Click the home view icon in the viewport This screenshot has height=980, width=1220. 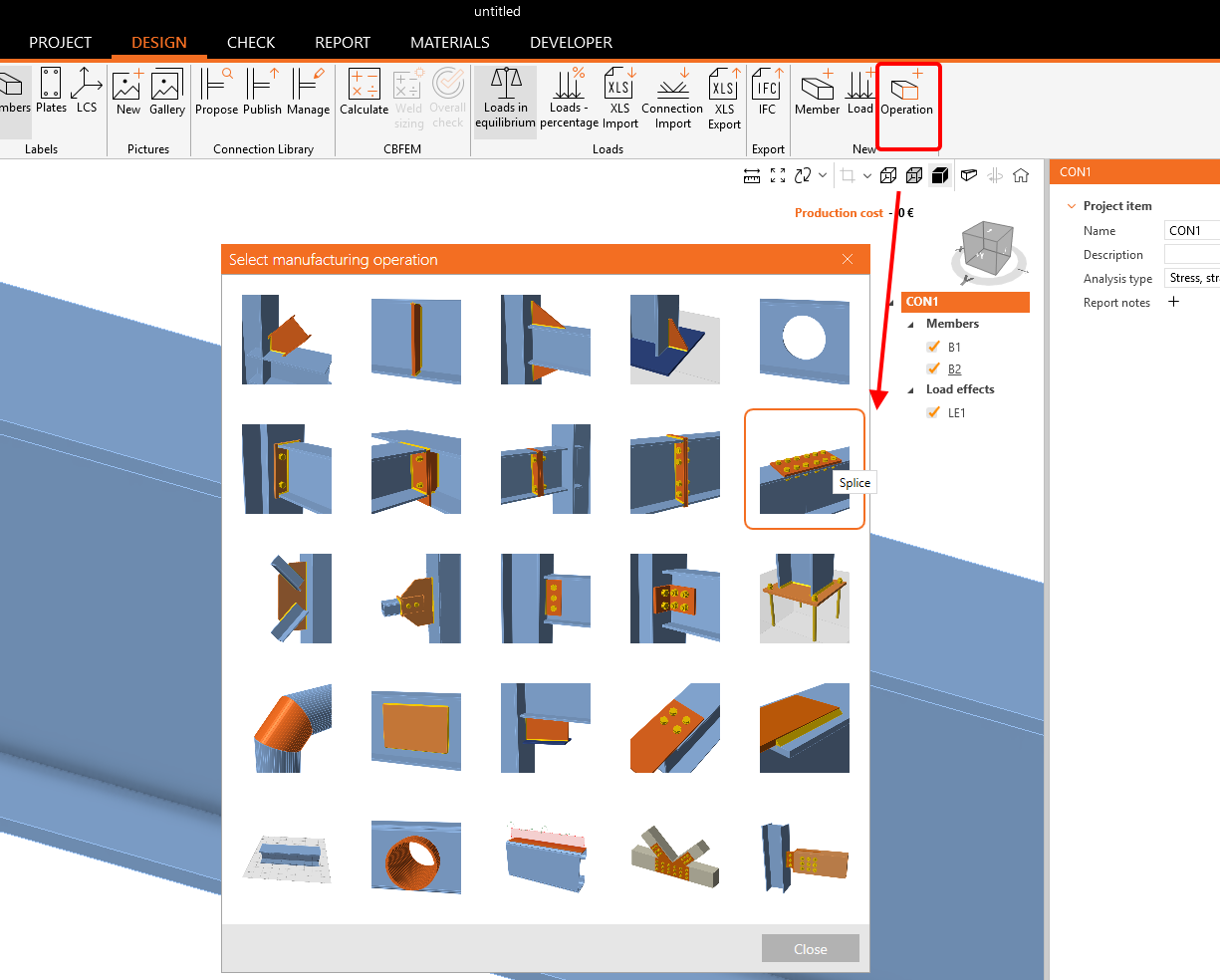coord(1020,174)
